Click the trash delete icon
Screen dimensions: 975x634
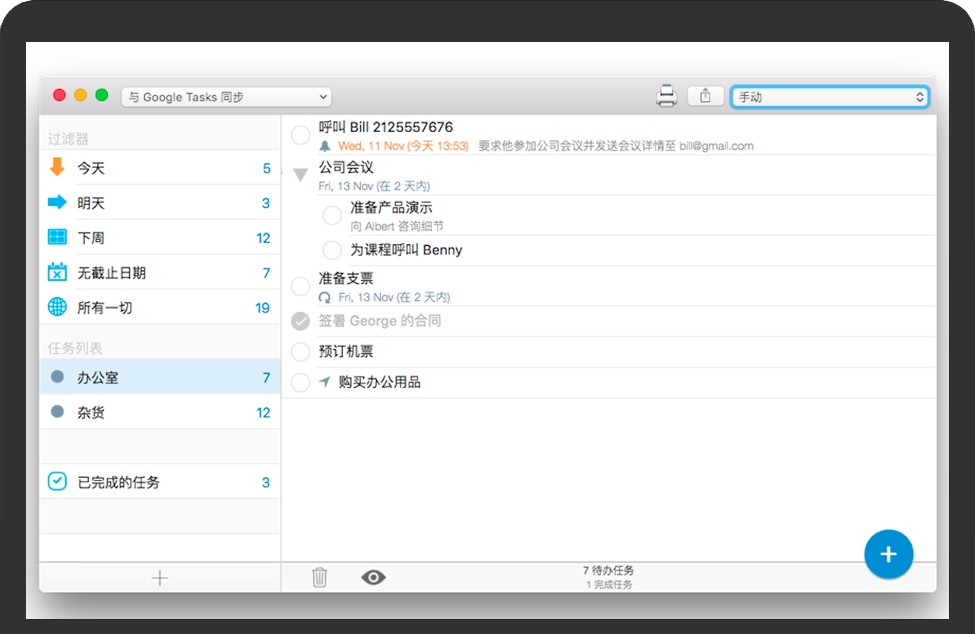tap(319, 577)
